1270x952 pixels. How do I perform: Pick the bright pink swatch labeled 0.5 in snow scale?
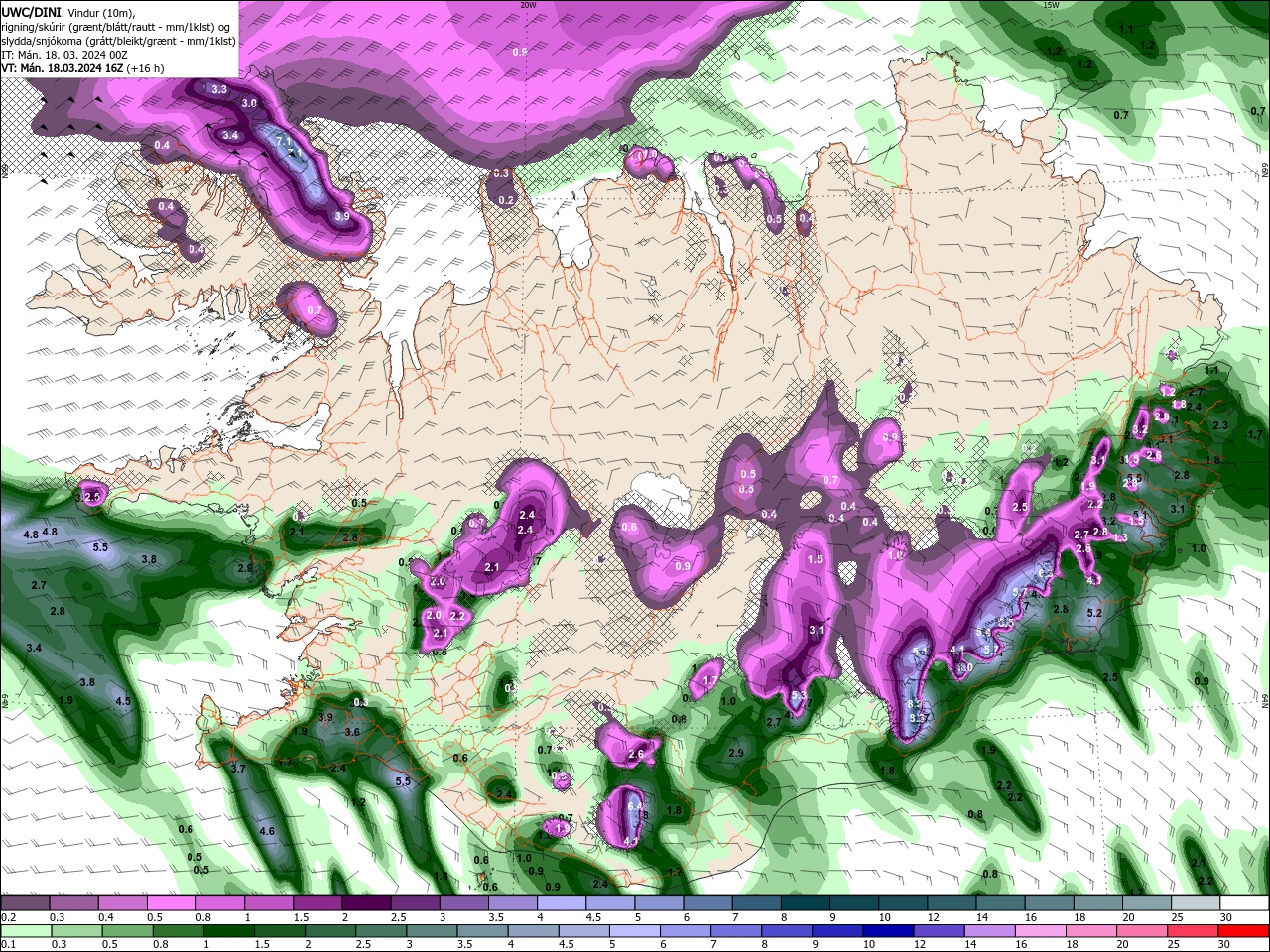click(x=171, y=903)
